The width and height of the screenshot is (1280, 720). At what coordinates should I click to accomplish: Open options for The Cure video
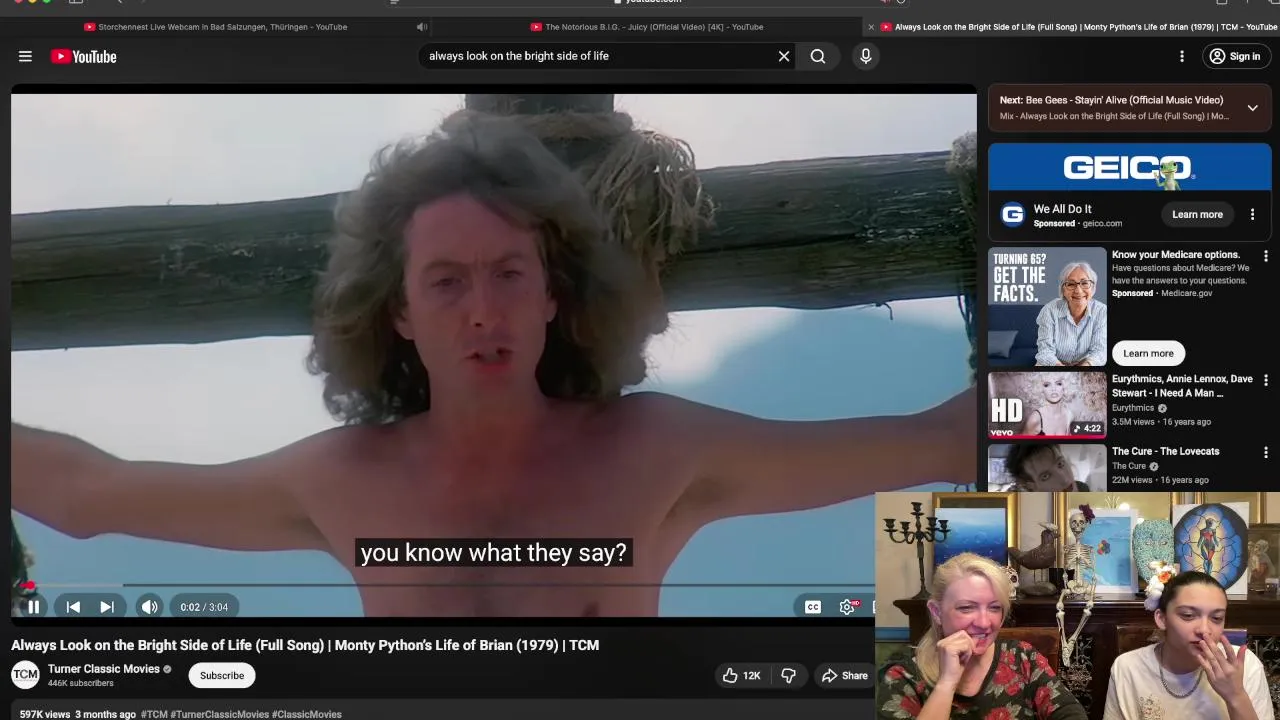click(x=1265, y=453)
